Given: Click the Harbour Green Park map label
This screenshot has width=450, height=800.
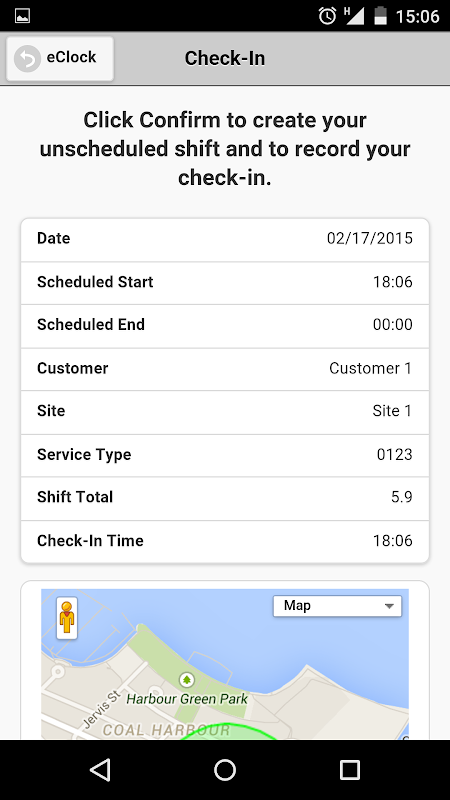Looking at the screenshot, I should tap(187, 698).
